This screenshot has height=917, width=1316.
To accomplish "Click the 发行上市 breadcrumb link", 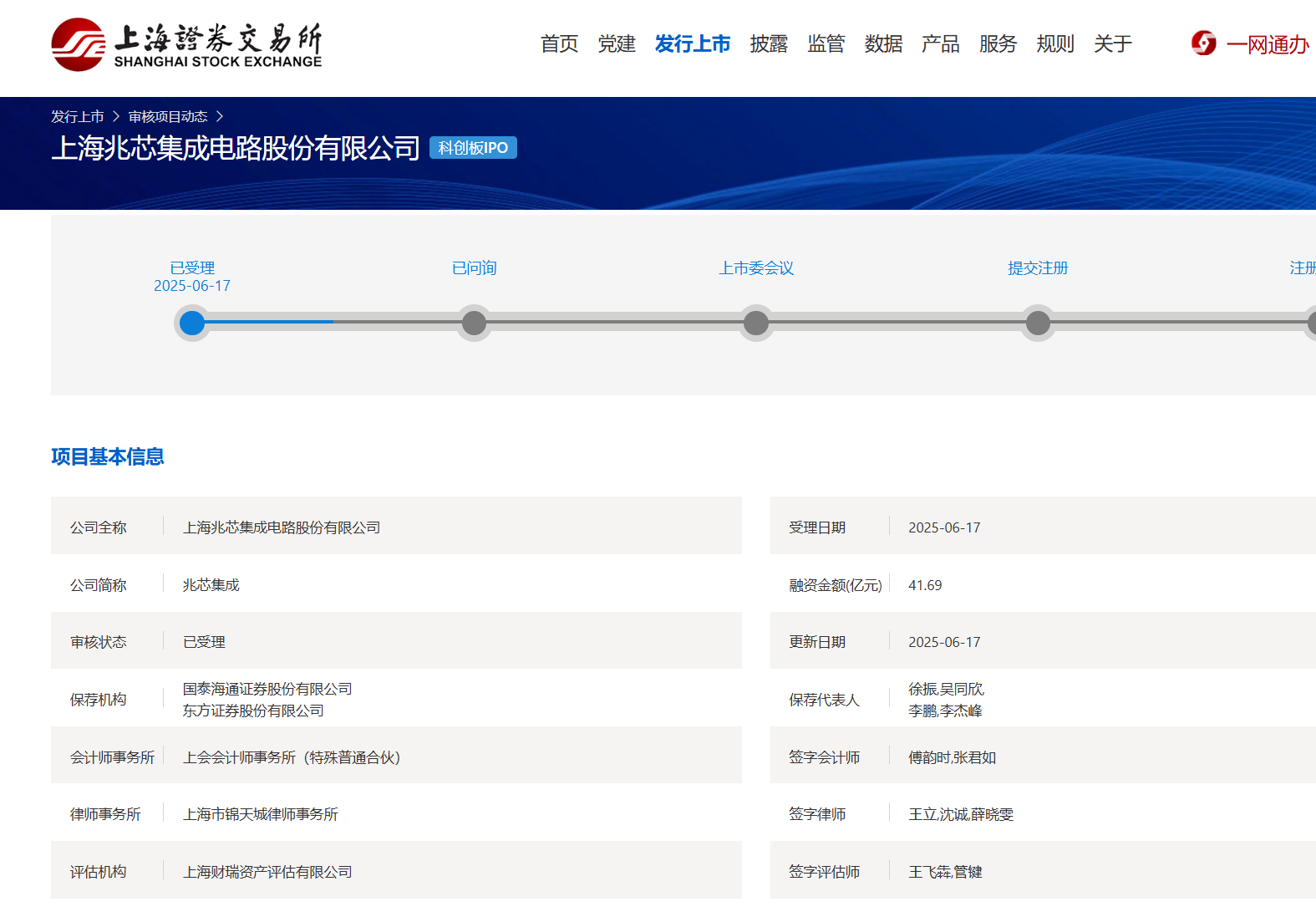I will [78, 117].
